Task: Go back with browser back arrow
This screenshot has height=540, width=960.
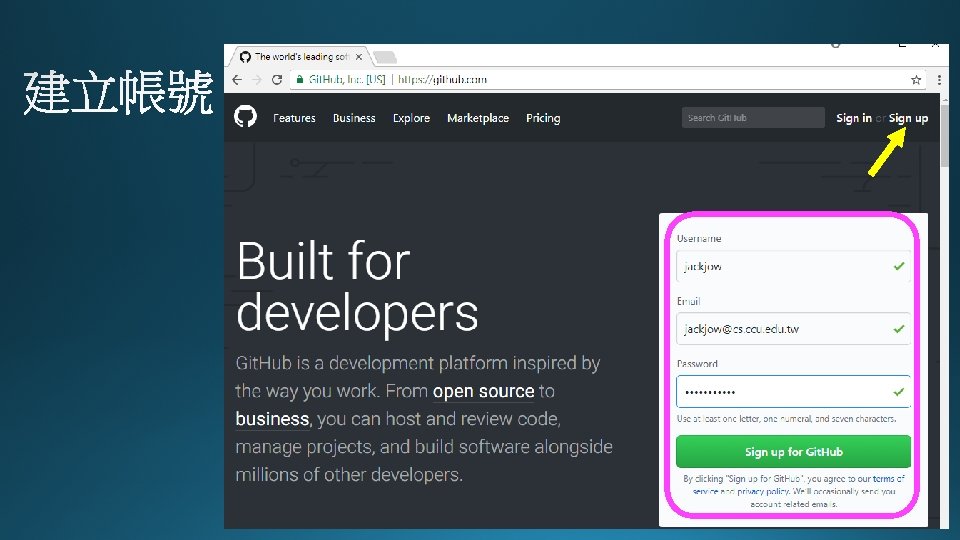Action: [238, 80]
